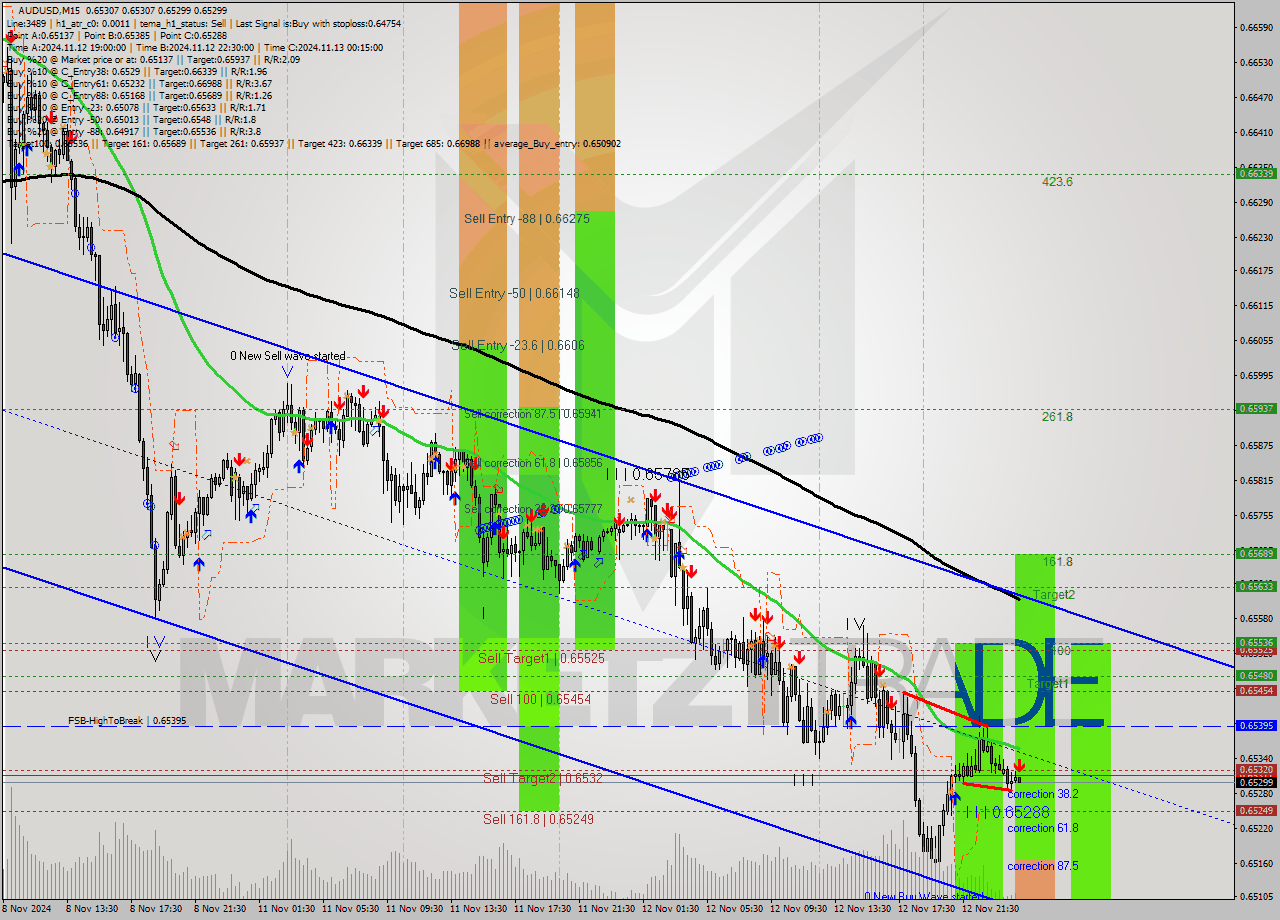This screenshot has width=1280, height=920.
Task: Click the 'Sell 161.8 | 0.65249' label
Action: (538, 819)
